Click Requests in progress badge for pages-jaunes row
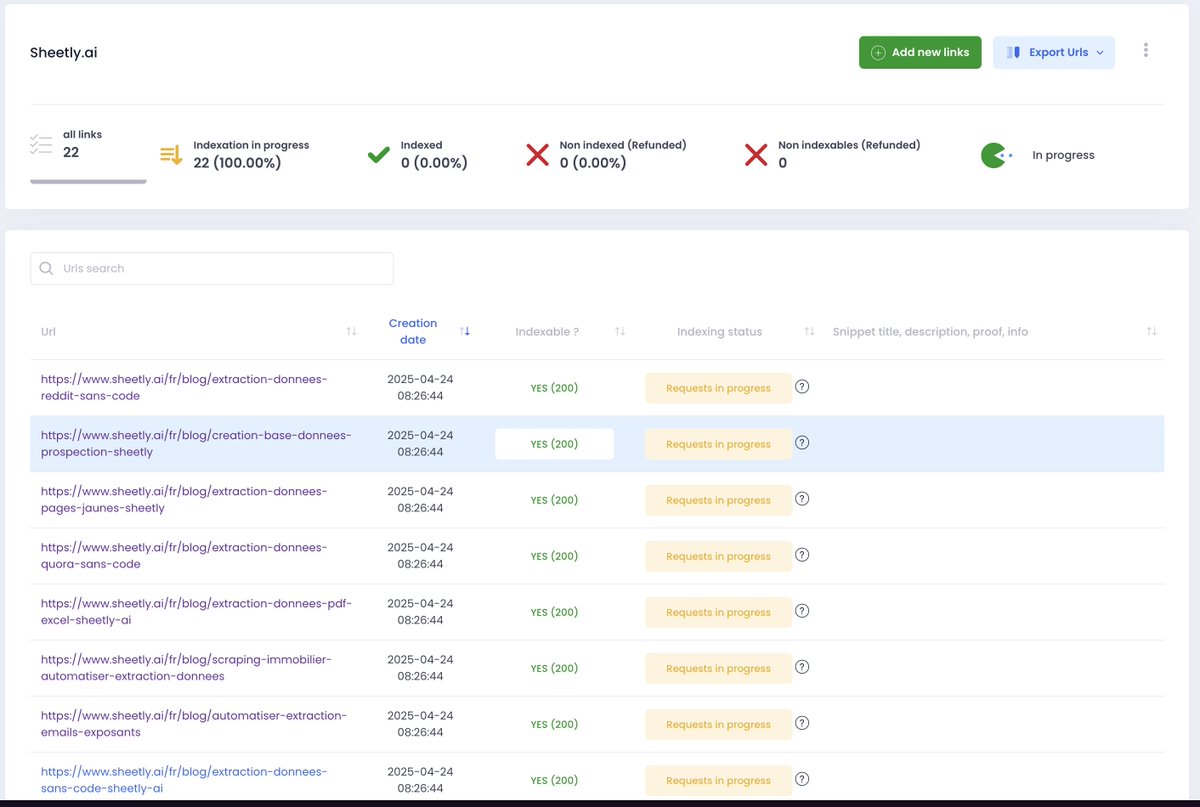 point(718,500)
